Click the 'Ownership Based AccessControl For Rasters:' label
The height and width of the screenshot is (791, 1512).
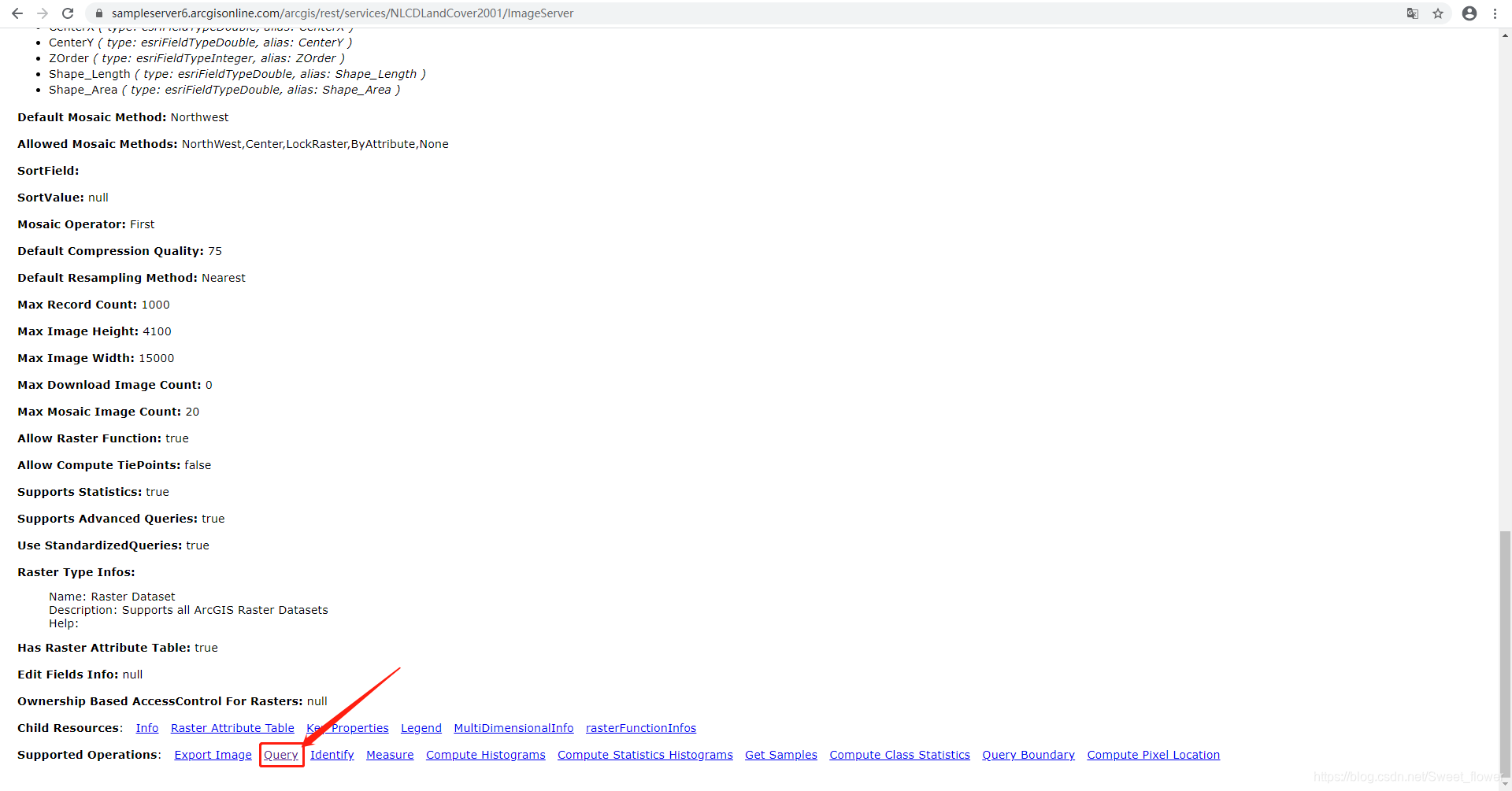(160, 701)
